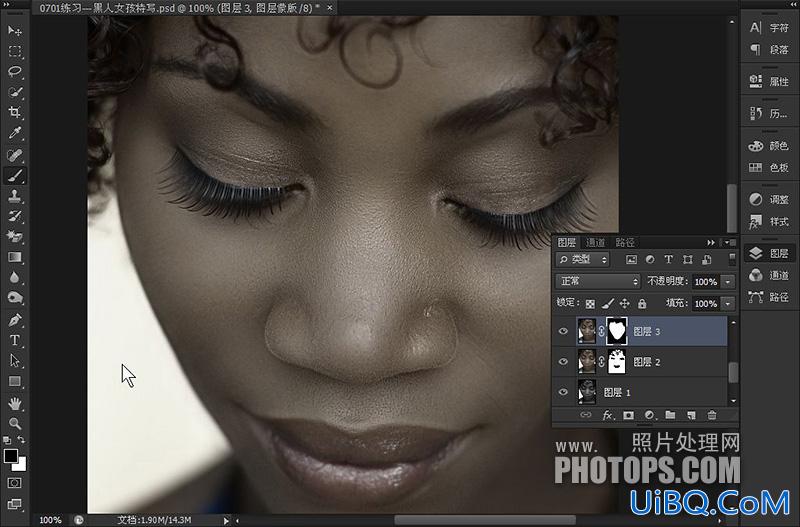Viewport: 800px width, 527px height.
Task: Select the Path Selection tool
Action: point(15,361)
